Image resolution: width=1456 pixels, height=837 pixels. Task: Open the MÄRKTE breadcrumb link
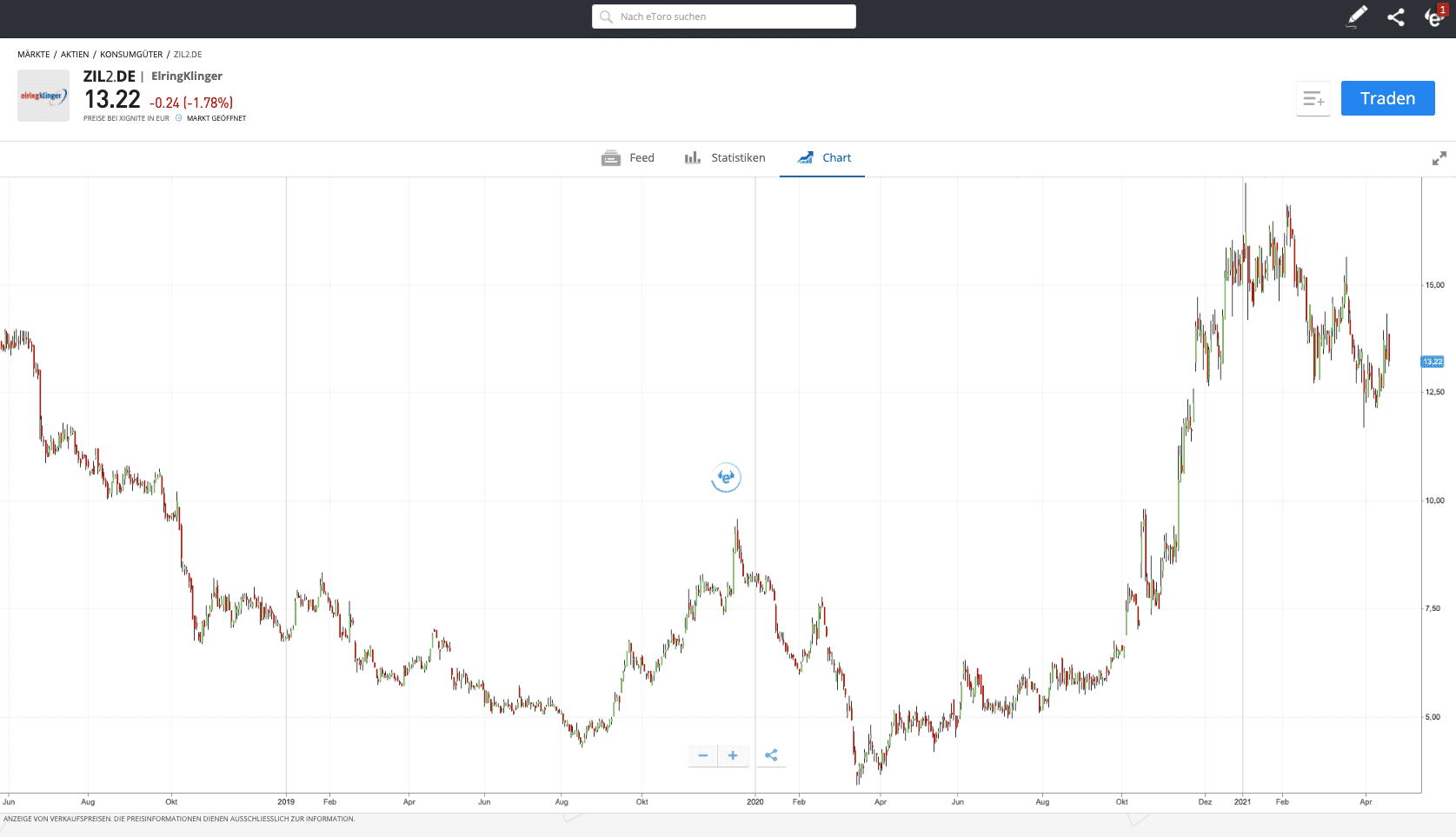[x=34, y=55]
